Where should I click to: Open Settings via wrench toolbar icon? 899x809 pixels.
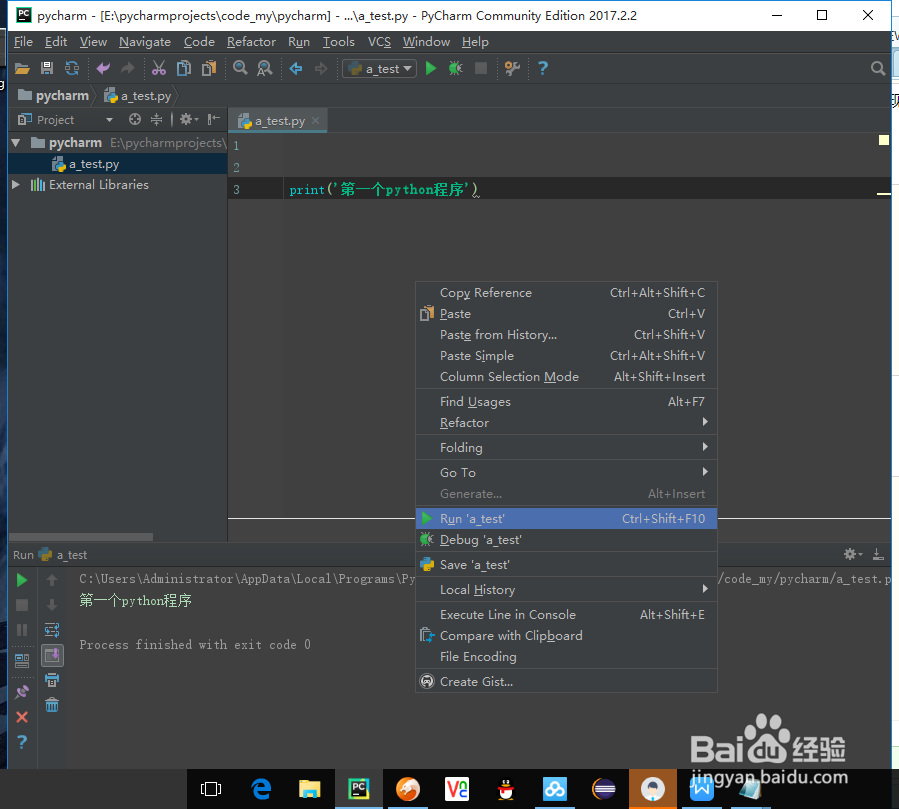pyautogui.click(x=511, y=69)
